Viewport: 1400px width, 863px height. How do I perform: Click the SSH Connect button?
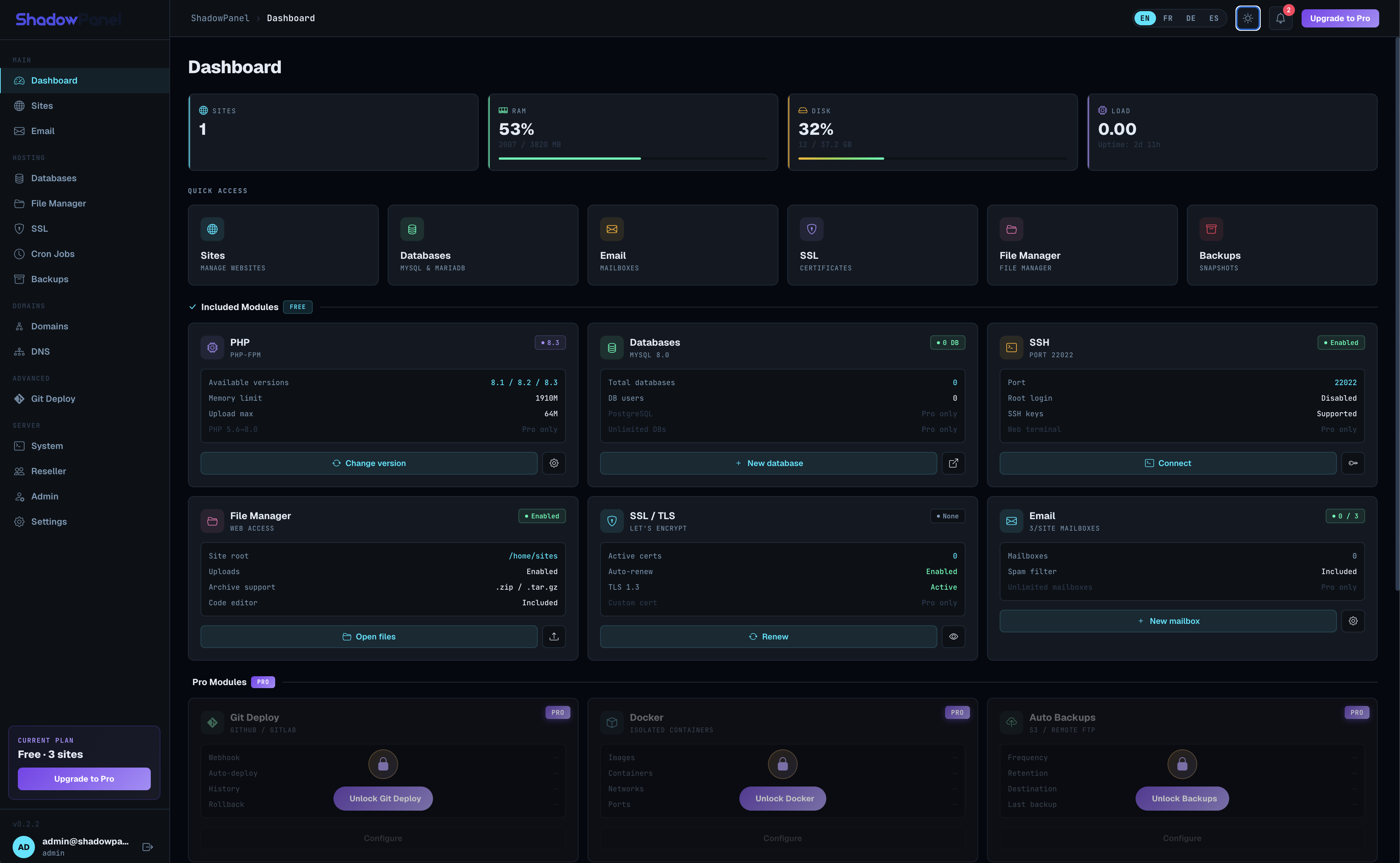tap(1168, 463)
